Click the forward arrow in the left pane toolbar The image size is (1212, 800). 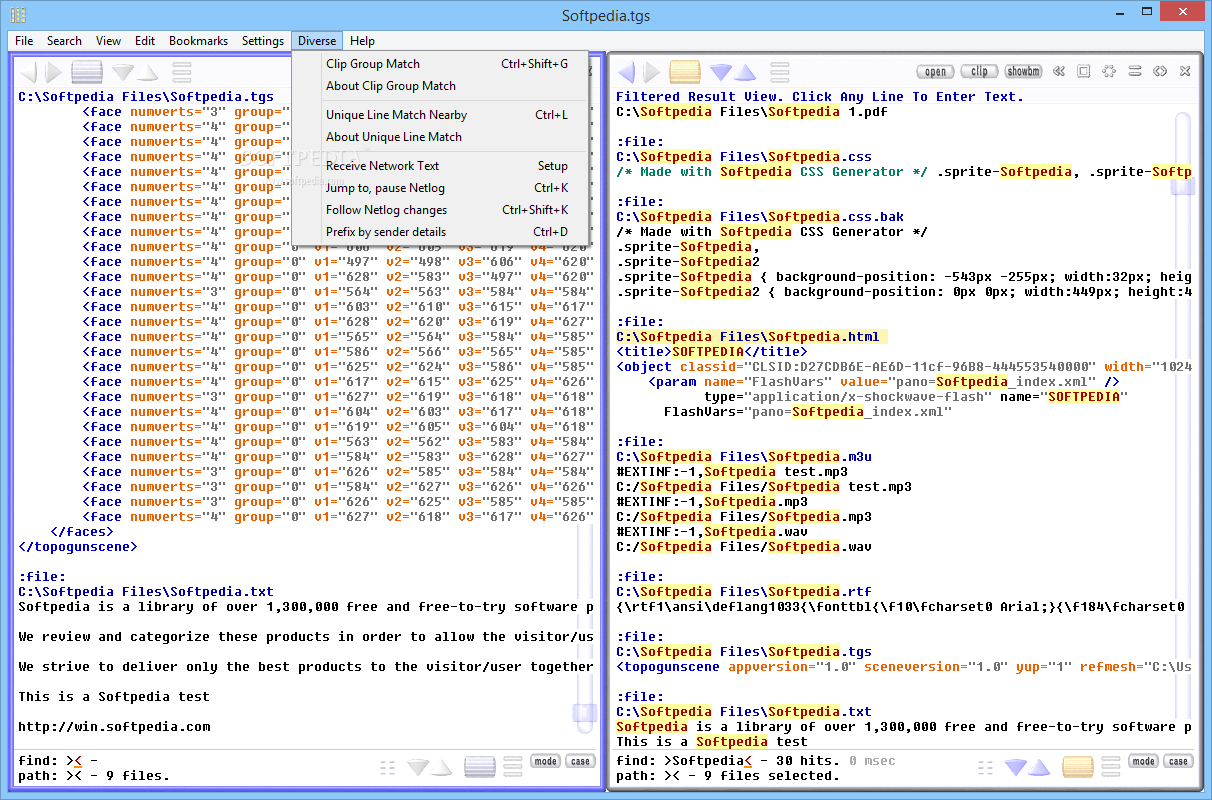tap(54, 72)
